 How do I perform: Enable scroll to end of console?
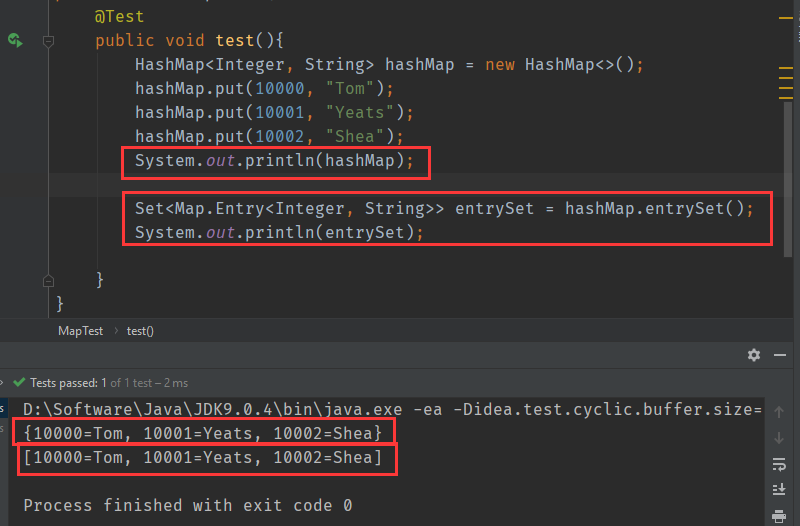779,490
